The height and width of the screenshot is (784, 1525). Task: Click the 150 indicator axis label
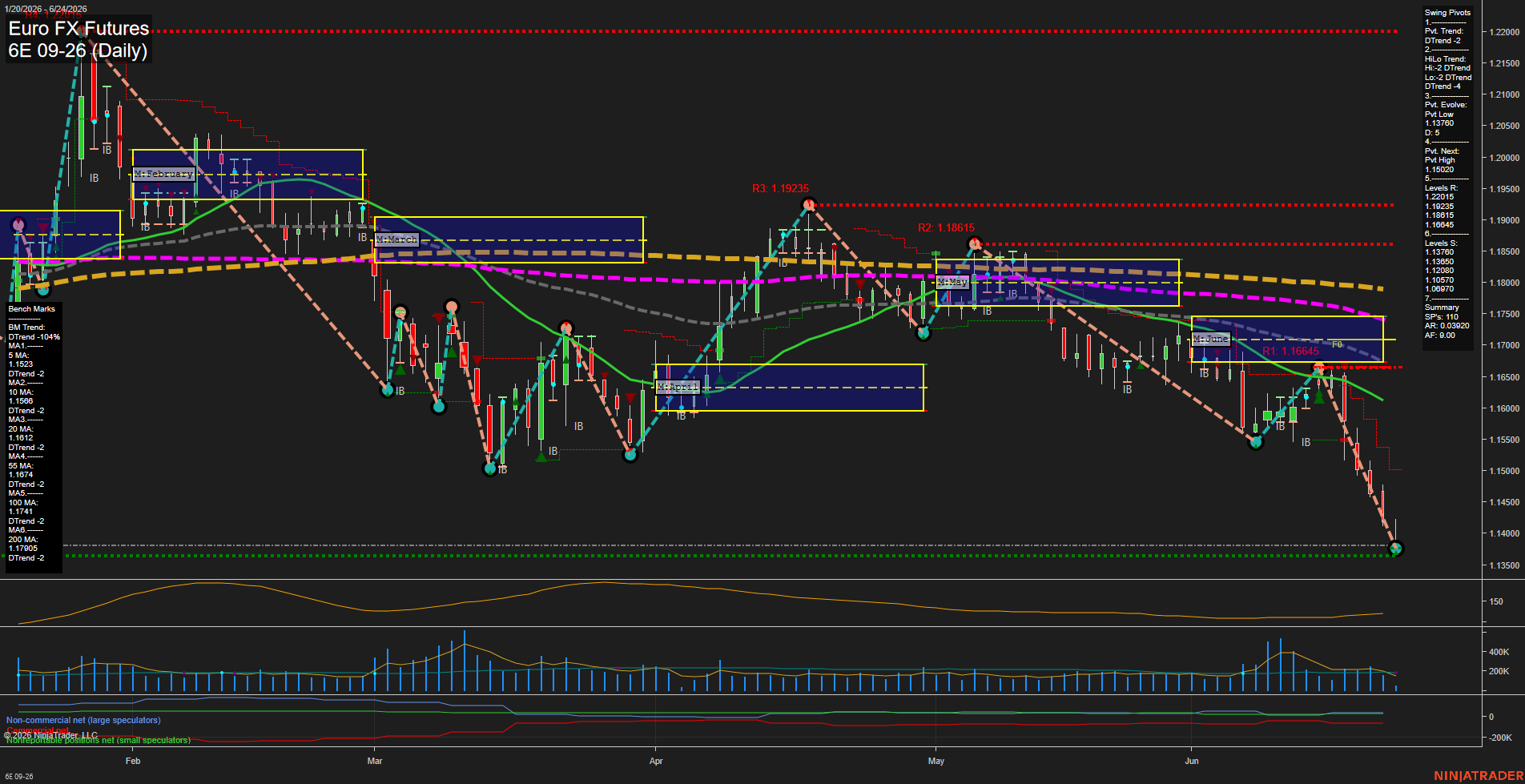[x=1496, y=601]
